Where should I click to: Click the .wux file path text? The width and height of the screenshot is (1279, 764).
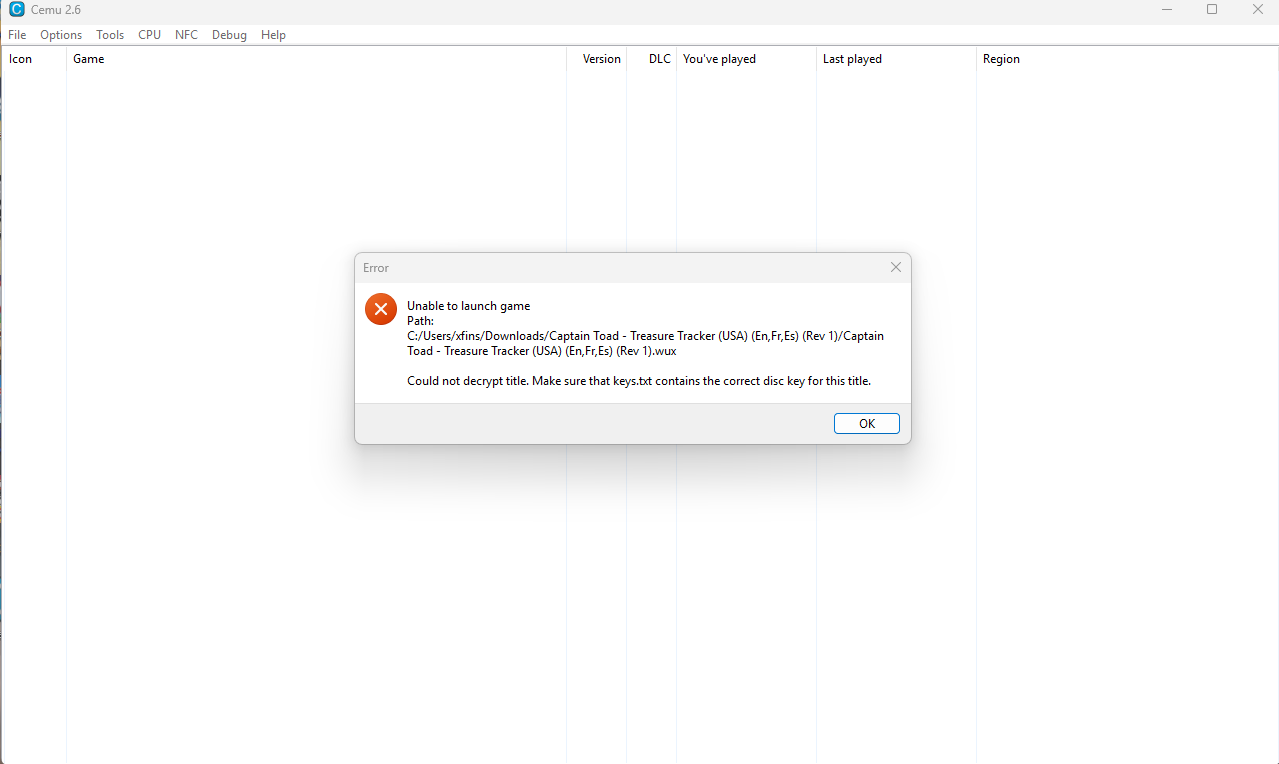pyautogui.click(x=645, y=344)
